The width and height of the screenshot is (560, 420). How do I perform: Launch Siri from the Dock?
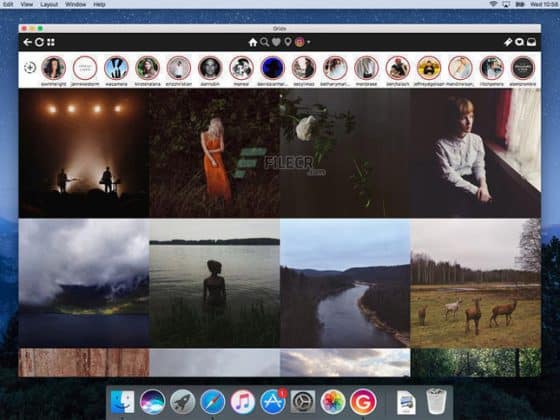point(152,402)
